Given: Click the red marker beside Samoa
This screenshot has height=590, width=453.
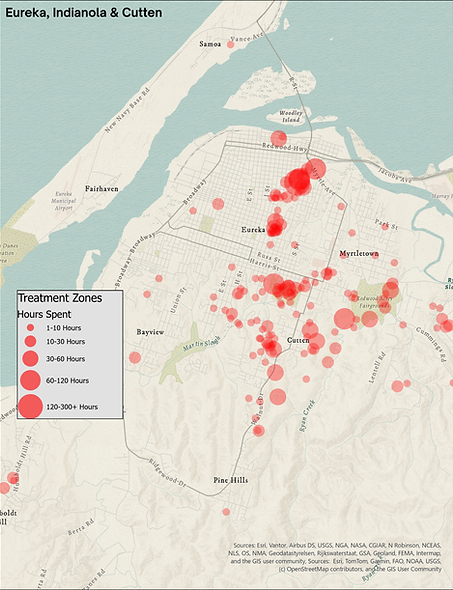Looking at the screenshot, I should [x=231, y=45].
